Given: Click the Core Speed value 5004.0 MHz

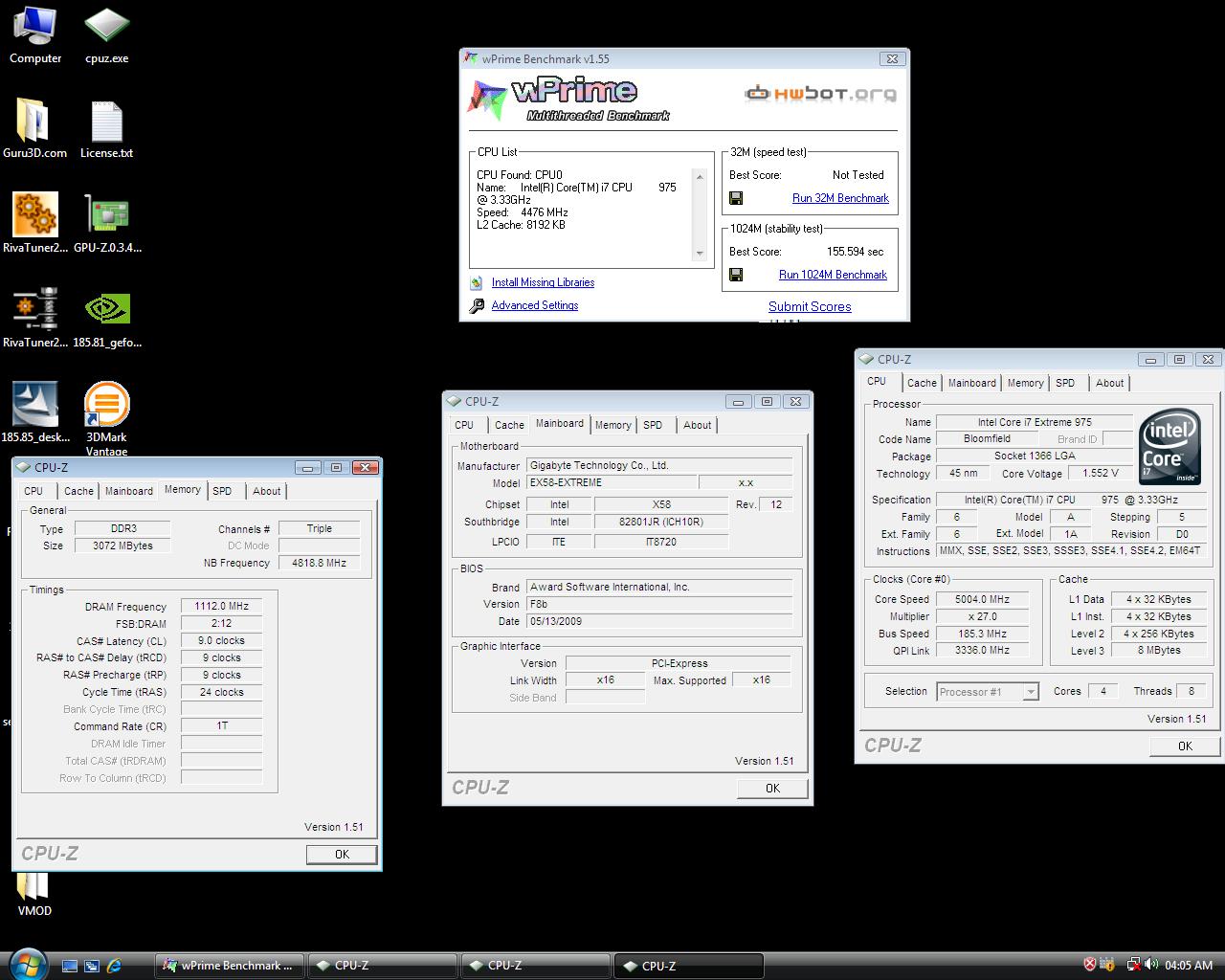Looking at the screenshot, I should point(982,599).
